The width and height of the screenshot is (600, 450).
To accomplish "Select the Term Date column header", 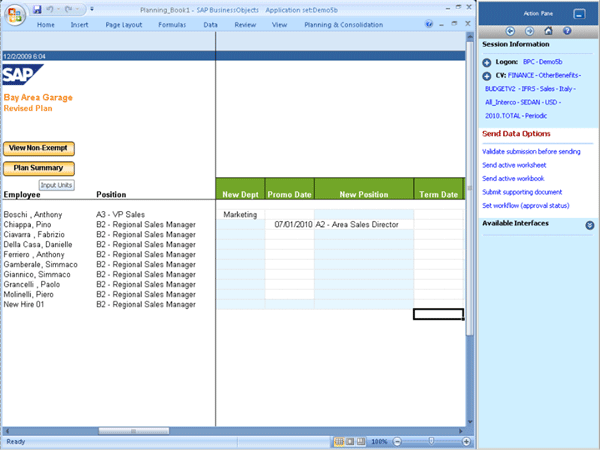I will 439,189.
